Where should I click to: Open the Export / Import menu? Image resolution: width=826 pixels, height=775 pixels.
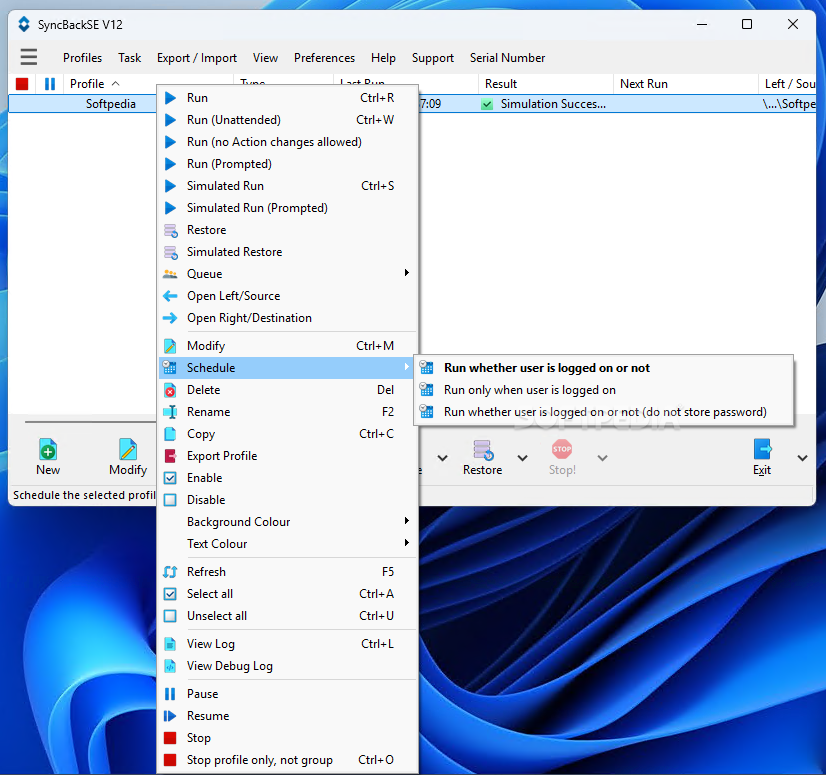[196, 57]
